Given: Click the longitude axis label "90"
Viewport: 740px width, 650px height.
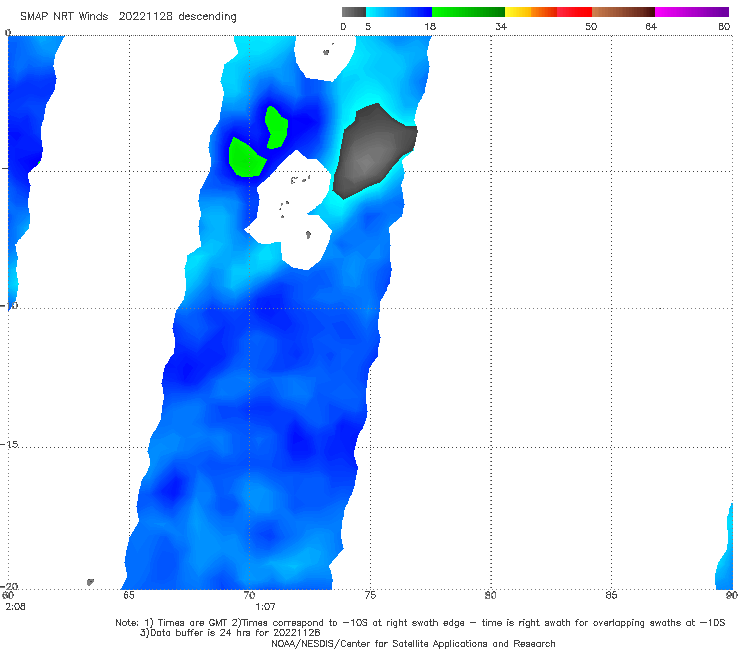Looking at the screenshot, I should [732, 595].
